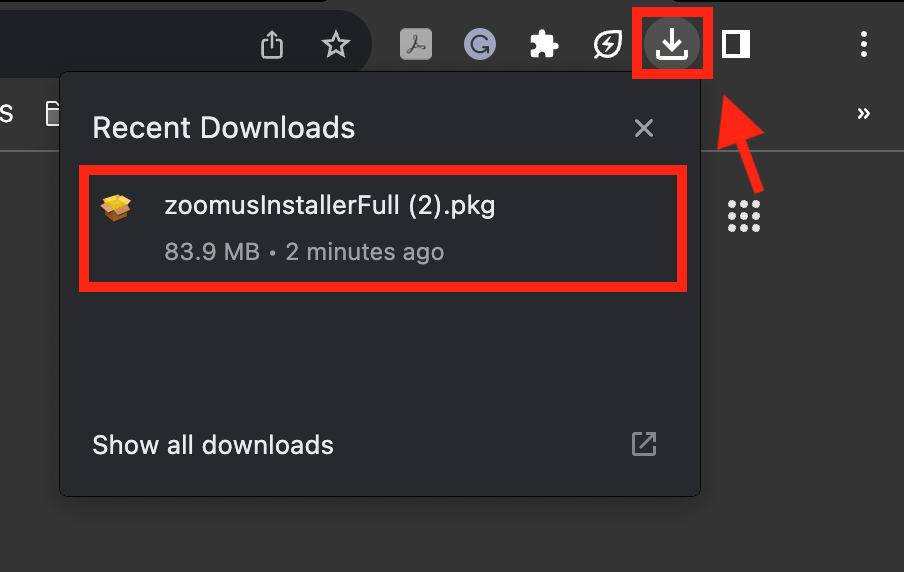The height and width of the screenshot is (572, 904).
Task: Click the bookmark ending in 's' at left edge
Action: (6, 112)
